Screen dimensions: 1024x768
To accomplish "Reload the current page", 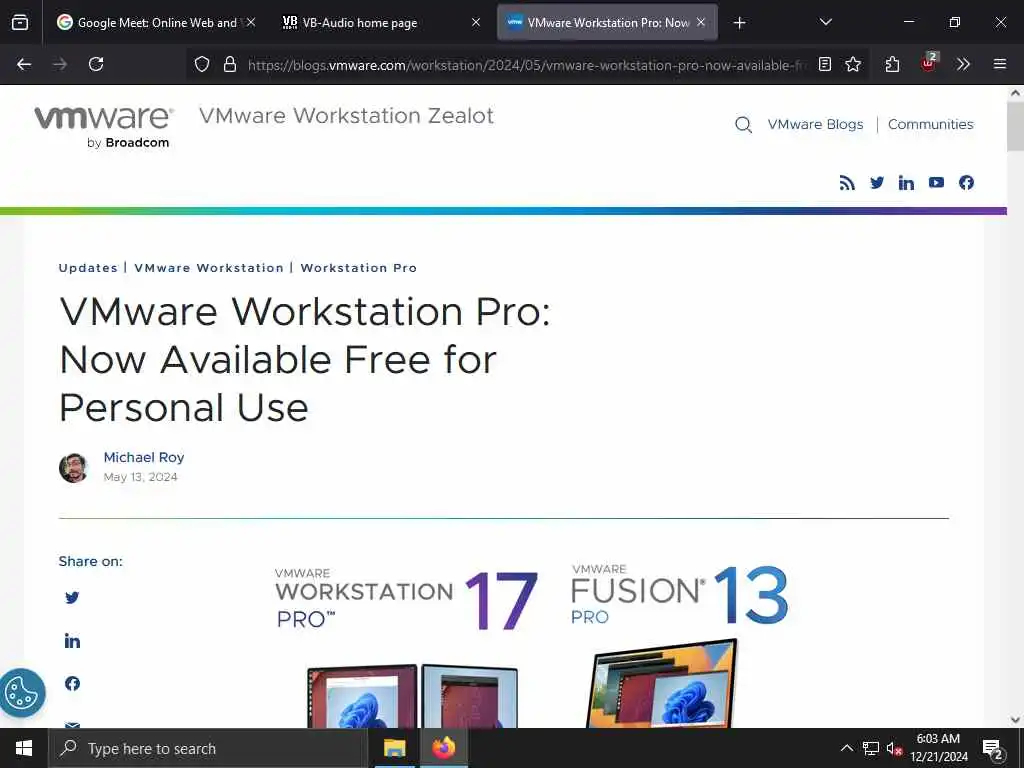I will pos(96,64).
